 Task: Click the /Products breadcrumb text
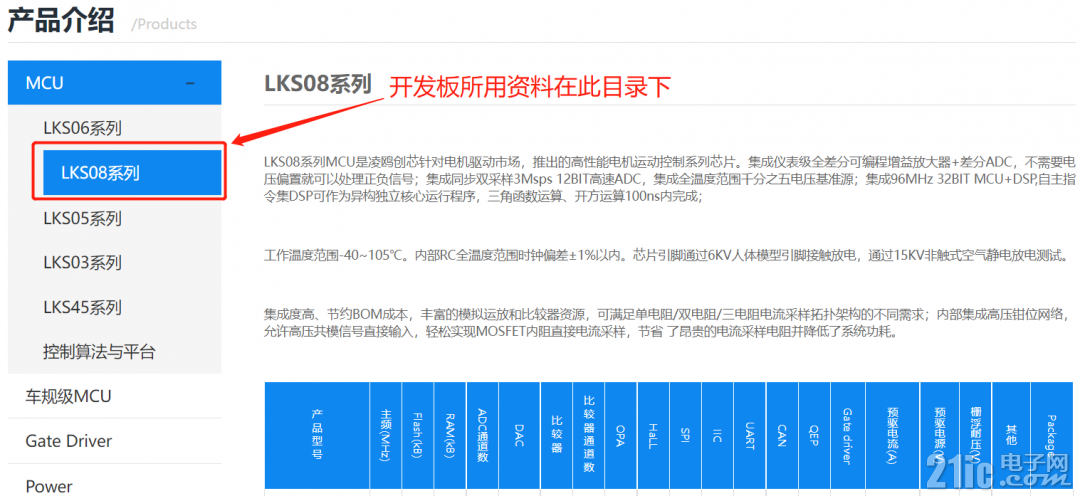[164, 24]
